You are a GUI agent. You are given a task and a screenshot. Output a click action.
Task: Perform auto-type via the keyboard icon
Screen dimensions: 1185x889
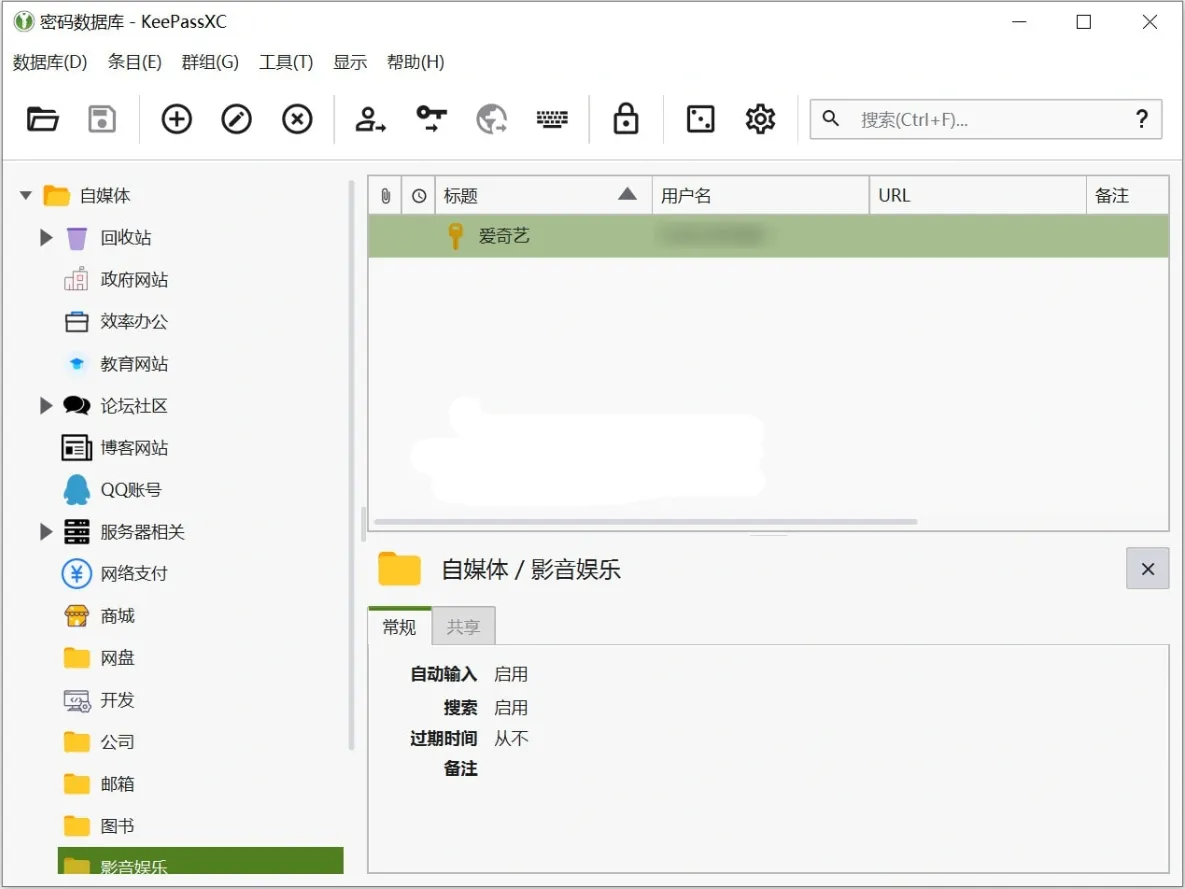pyautogui.click(x=552, y=119)
